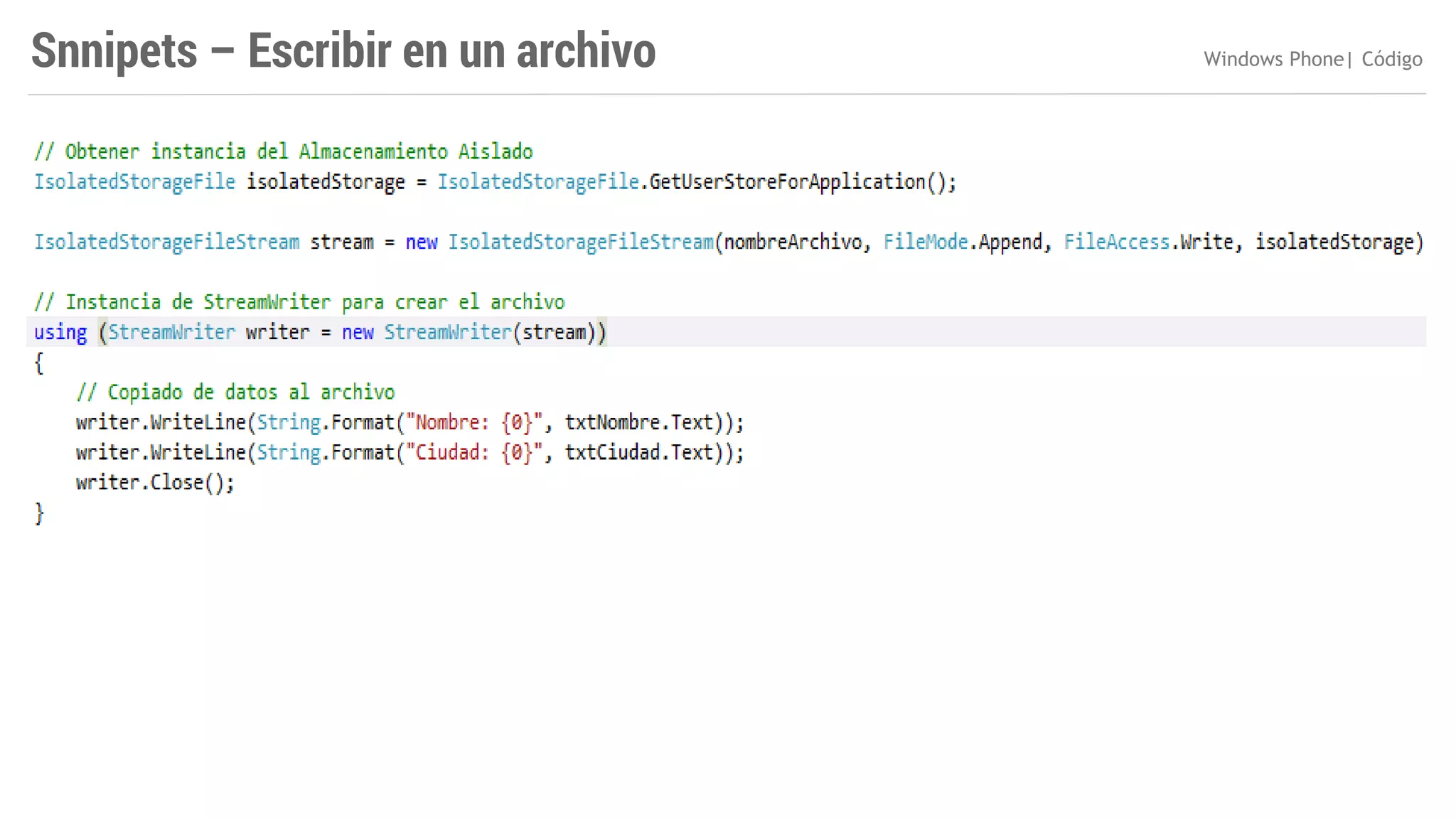
Task: Click the opening curly brace
Action: [x=39, y=363]
